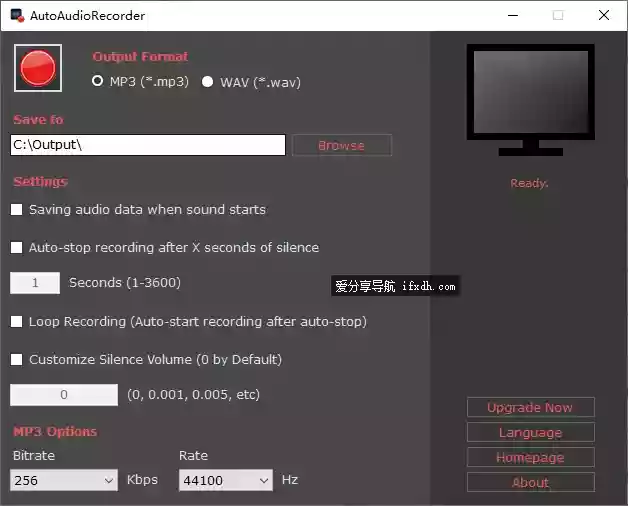This screenshot has height=506, width=628.
Task: Click the 'Hz' unit label
Action: 290,480
